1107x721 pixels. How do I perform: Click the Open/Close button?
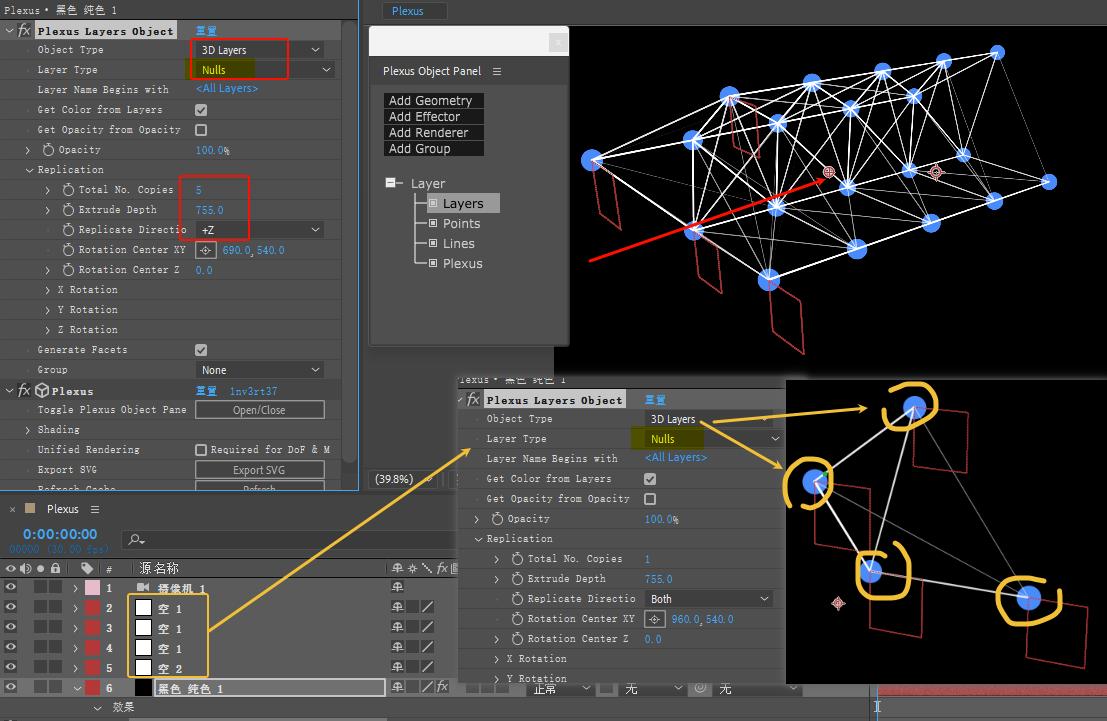pyautogui.click(x=260, y=410)
